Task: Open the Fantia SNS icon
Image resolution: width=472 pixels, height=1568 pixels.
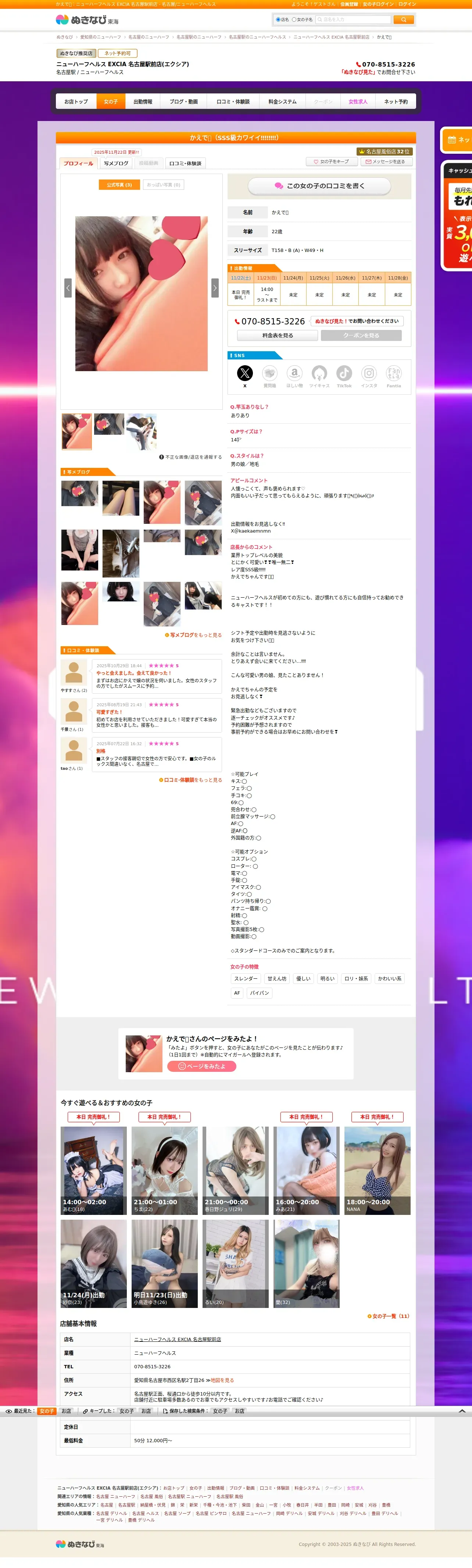Action: click(x=394, y=373)
